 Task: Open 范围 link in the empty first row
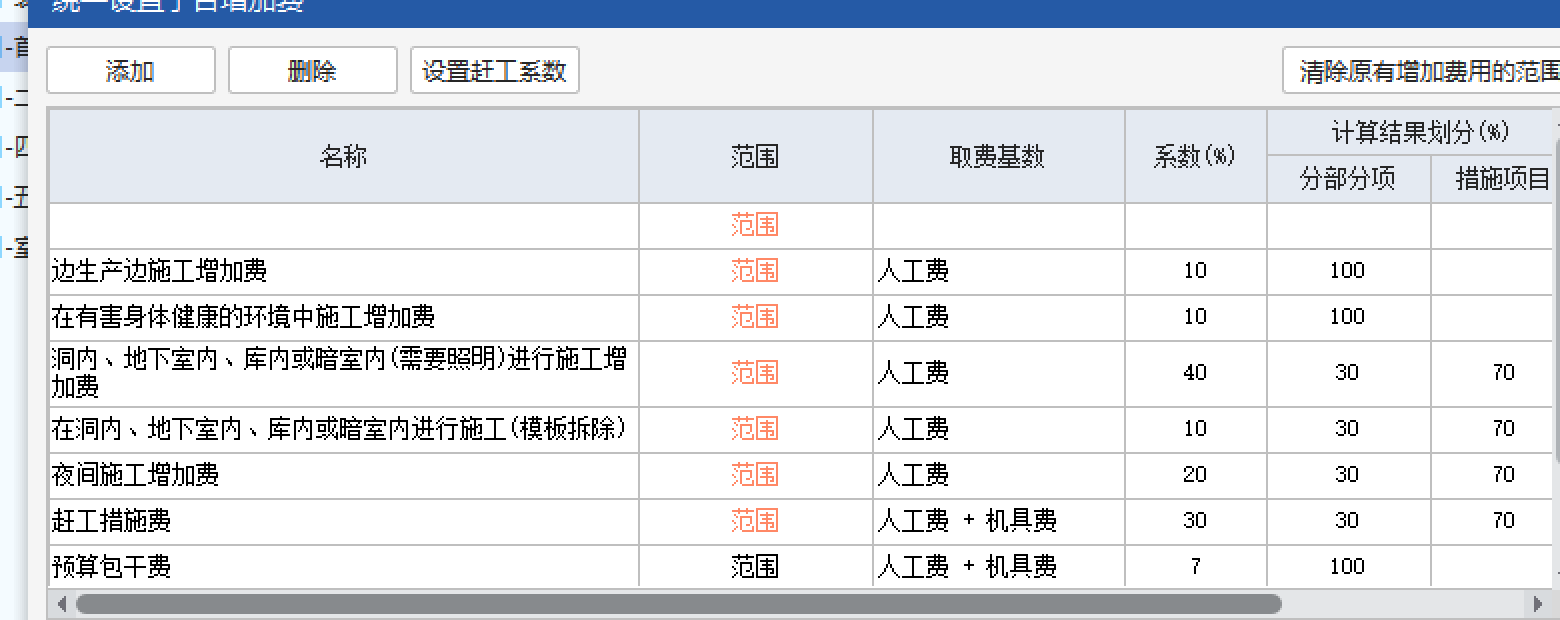click(754, 225)
